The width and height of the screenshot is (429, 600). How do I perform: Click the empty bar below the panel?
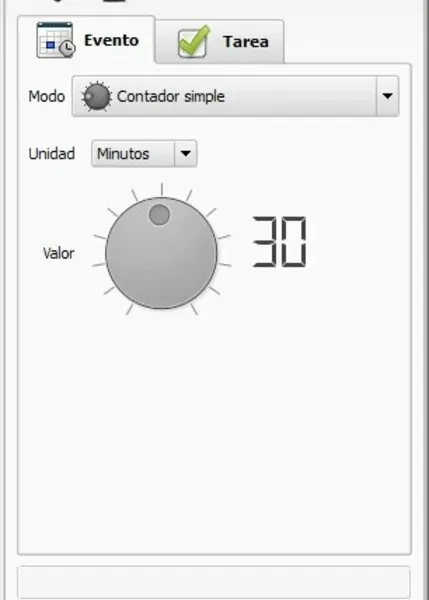pos(214,582)
